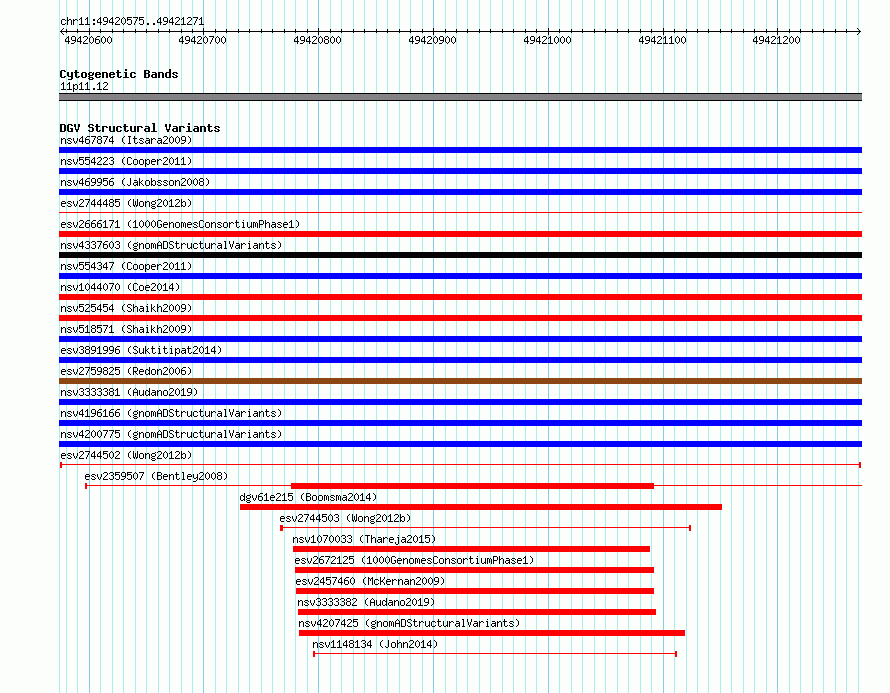Click nsv4207425 (gnomADStructuralVariants) label
Screen dimensions: 890x693
point(409,623)
